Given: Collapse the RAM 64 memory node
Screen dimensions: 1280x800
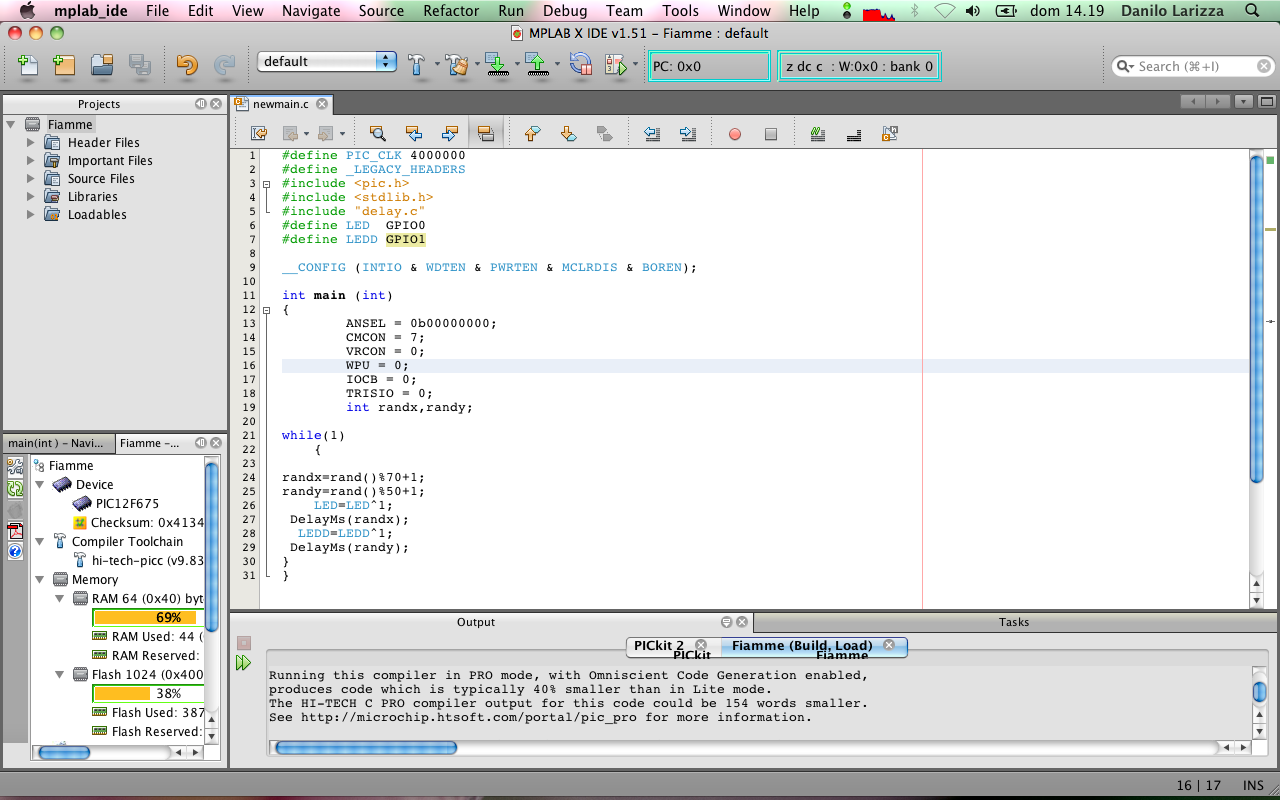Looking at the screenshot, I should coord(60,599).
